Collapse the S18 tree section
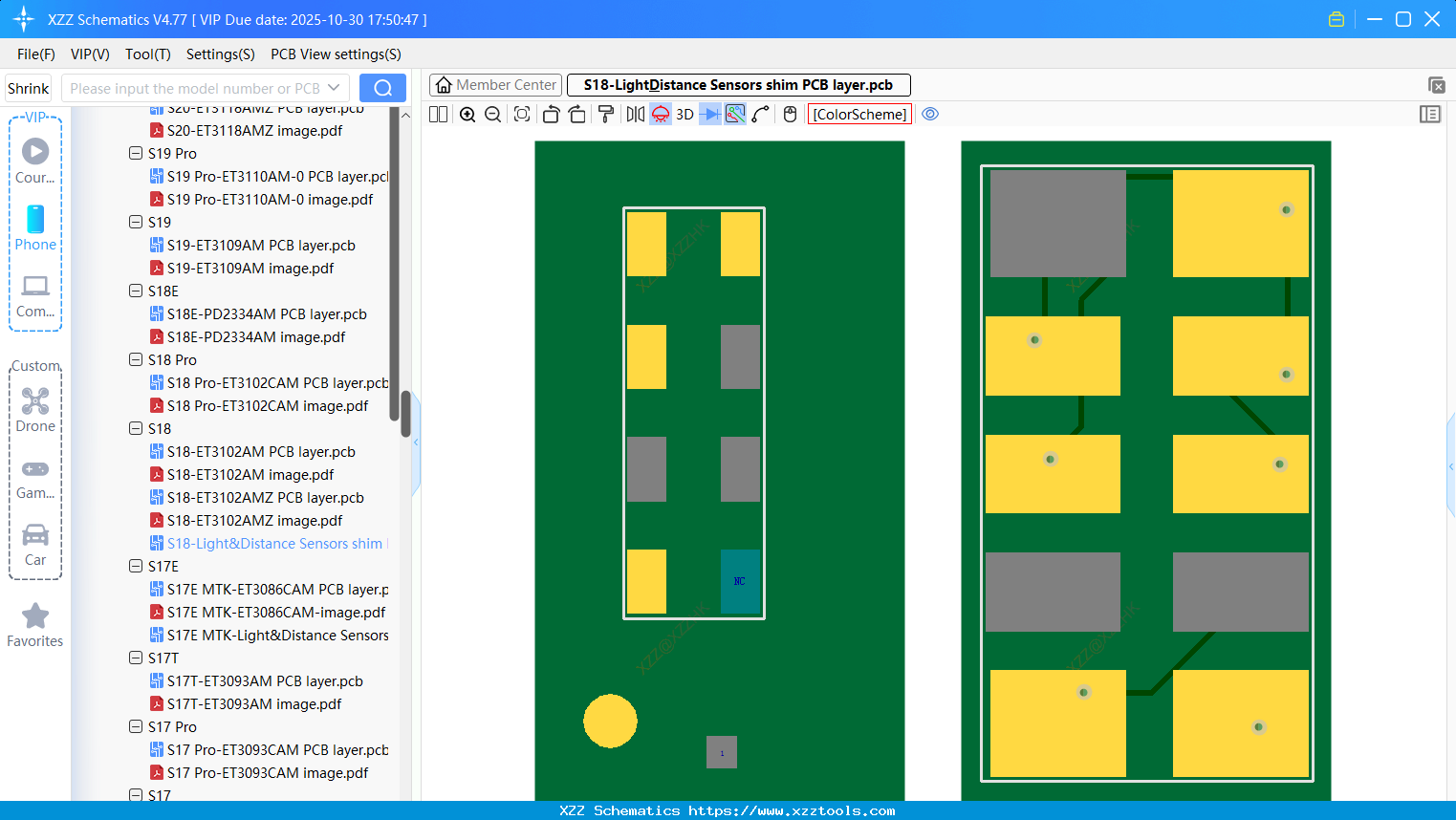Viewport: 1456px width, 820px height. 135,428
